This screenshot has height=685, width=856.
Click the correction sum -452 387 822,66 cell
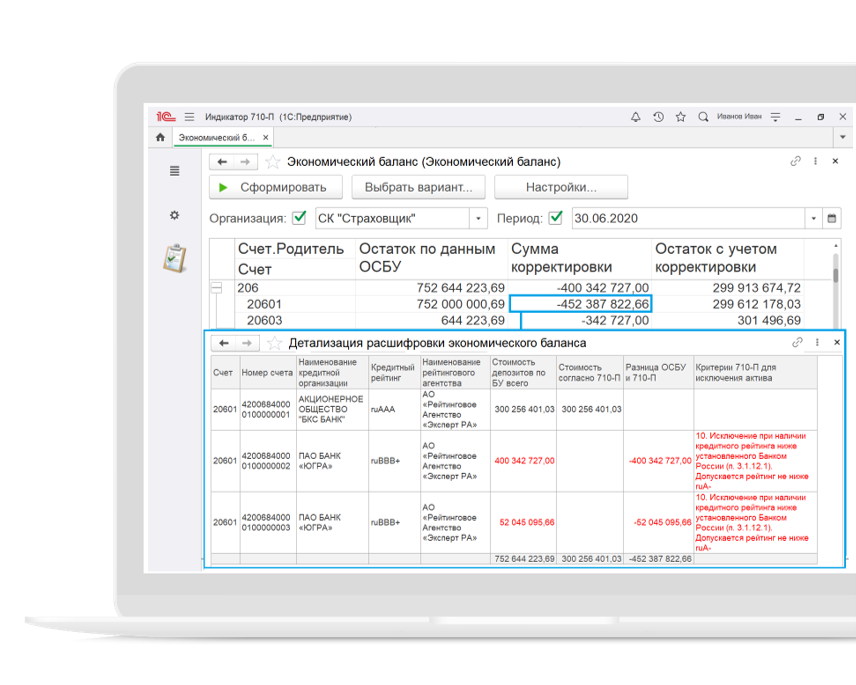click(580, 304)
